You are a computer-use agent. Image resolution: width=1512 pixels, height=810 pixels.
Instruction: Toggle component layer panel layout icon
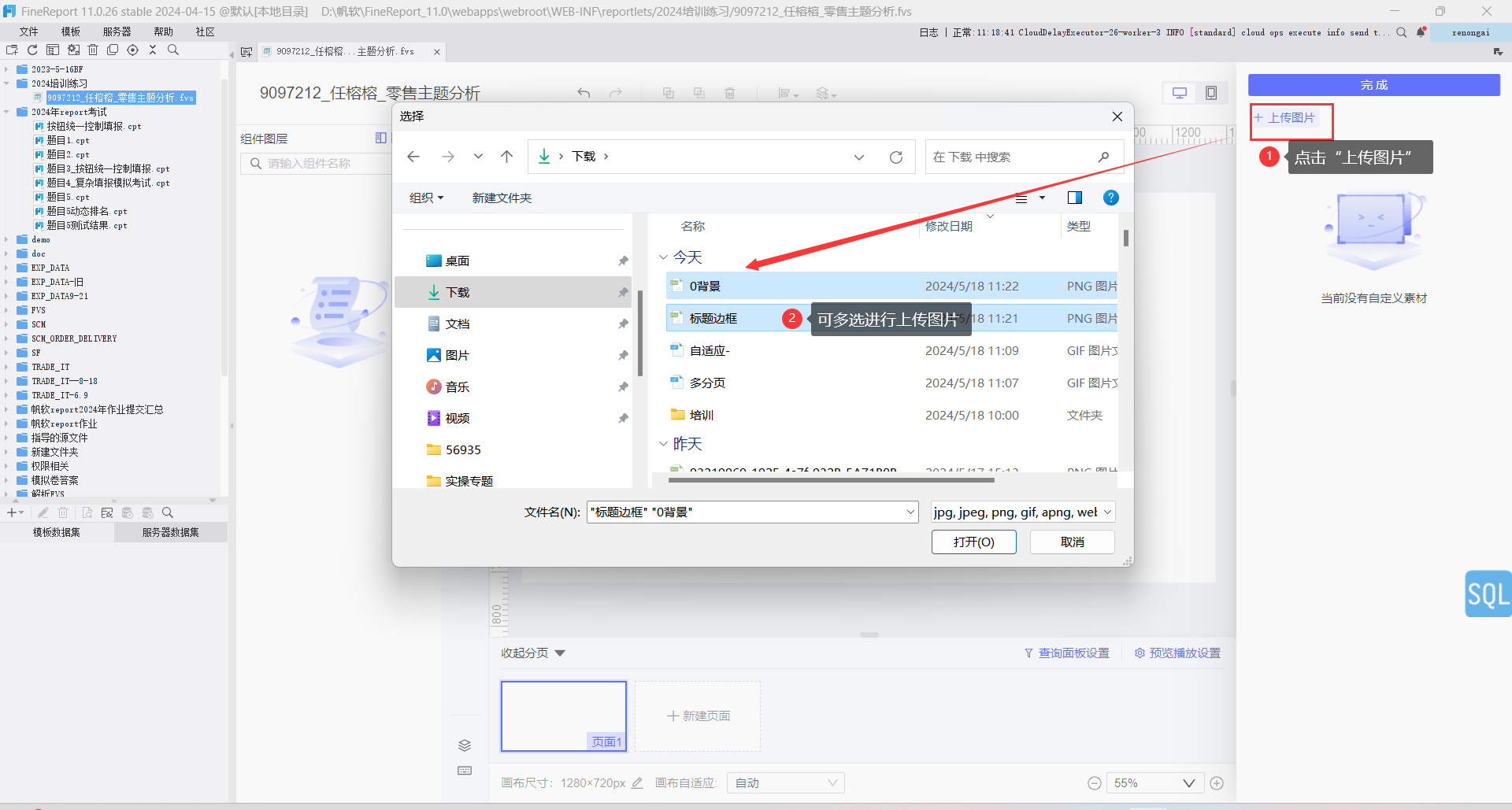381,138
